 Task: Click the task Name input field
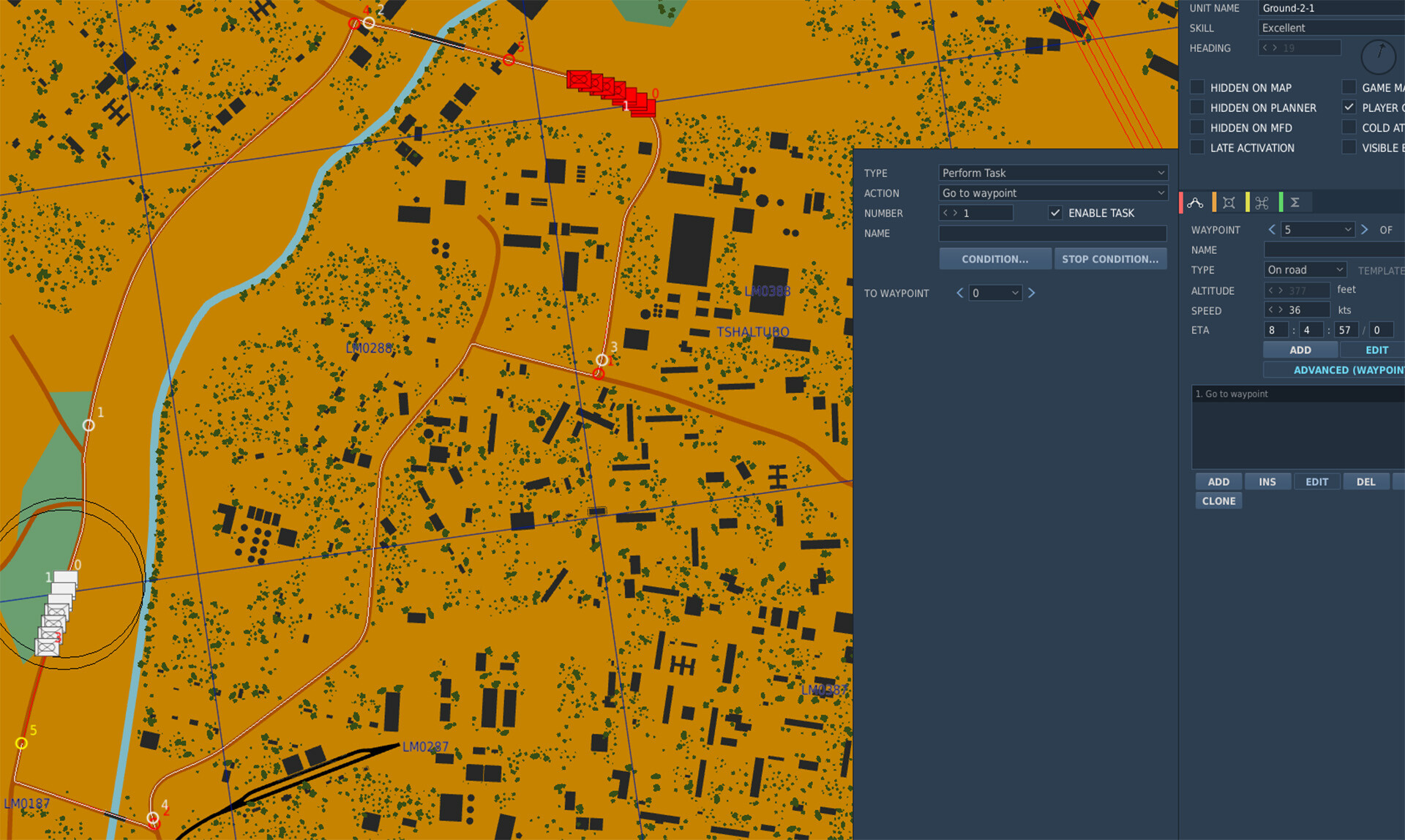click(x=1052, y=233)
